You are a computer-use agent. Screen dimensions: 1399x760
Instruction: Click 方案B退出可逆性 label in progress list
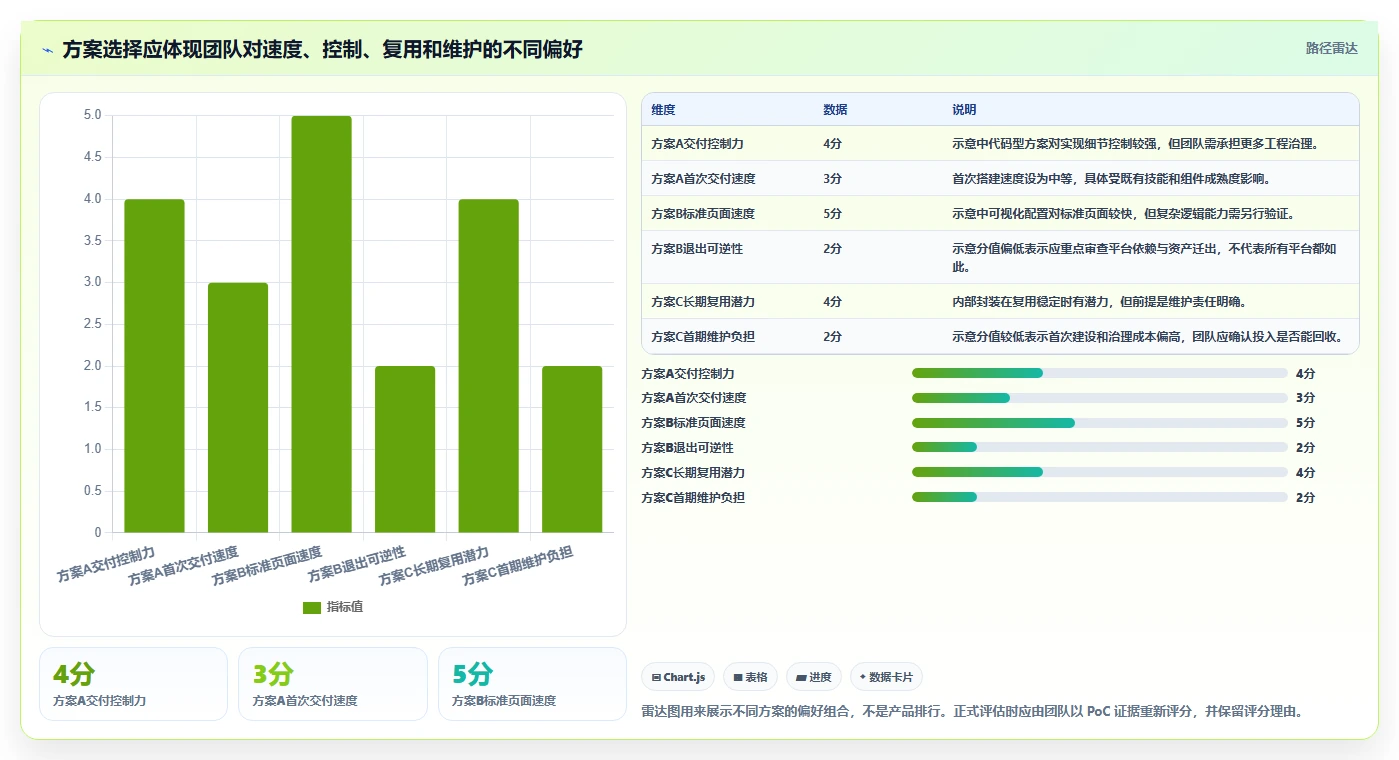687,448
